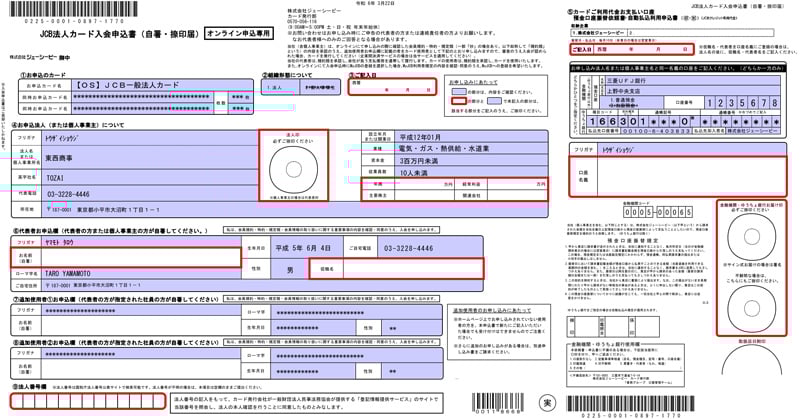This screenshot has width=800, height=419.
Task: Click the circled 実 mark
Action: [x=547, y=403]
